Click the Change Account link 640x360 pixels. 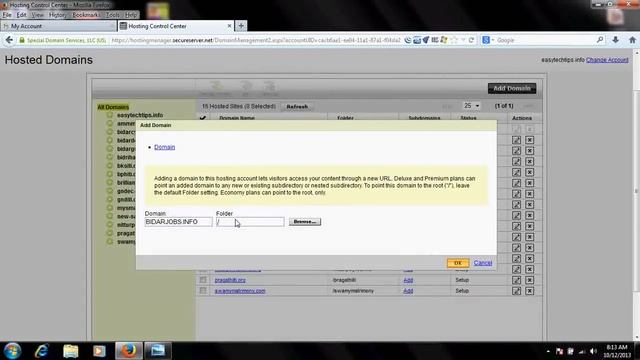(607, 60)
